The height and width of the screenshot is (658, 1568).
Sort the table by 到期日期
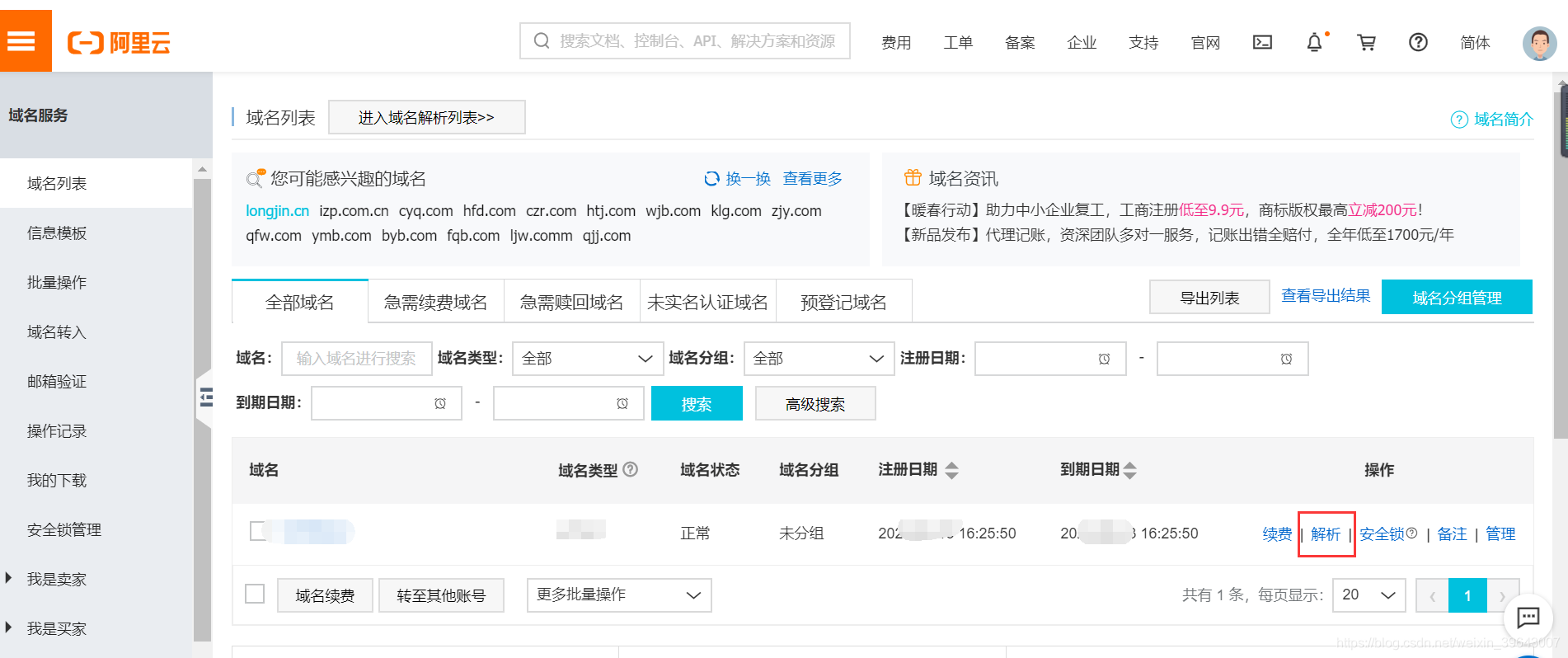pos(1130,470)
